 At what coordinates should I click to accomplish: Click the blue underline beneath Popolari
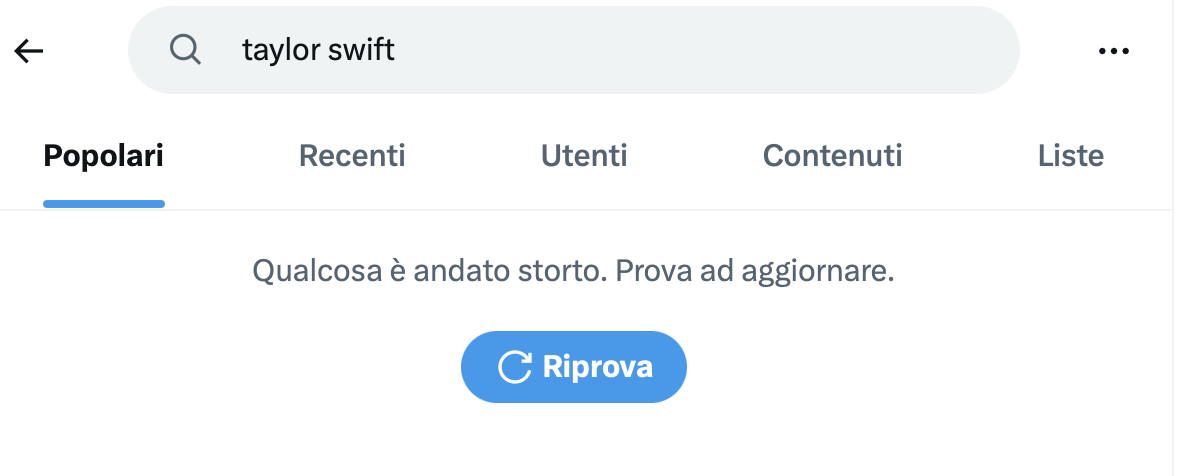(x=104, y=204)
